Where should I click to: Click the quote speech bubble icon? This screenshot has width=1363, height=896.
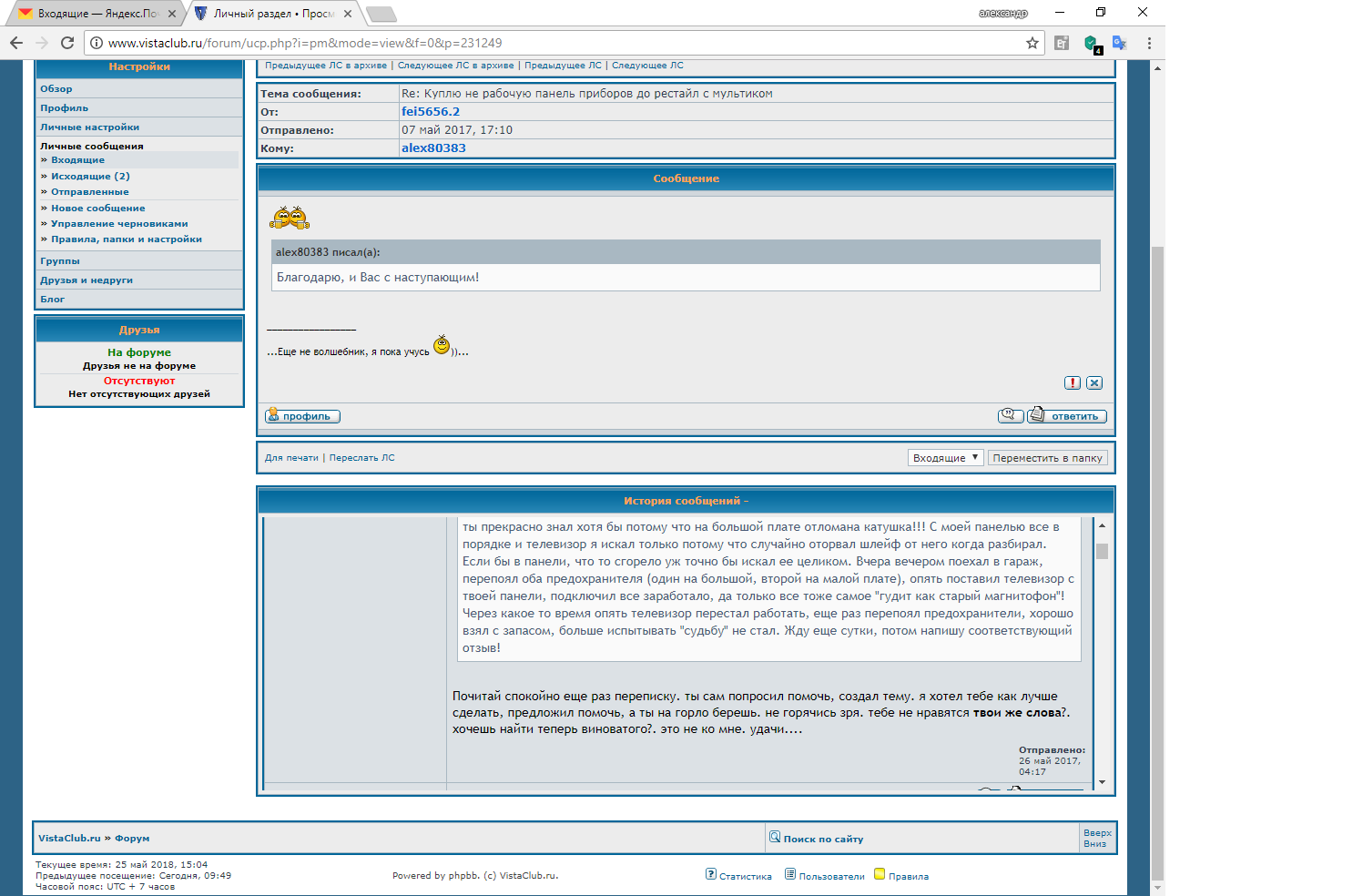tap(1011, 416)
